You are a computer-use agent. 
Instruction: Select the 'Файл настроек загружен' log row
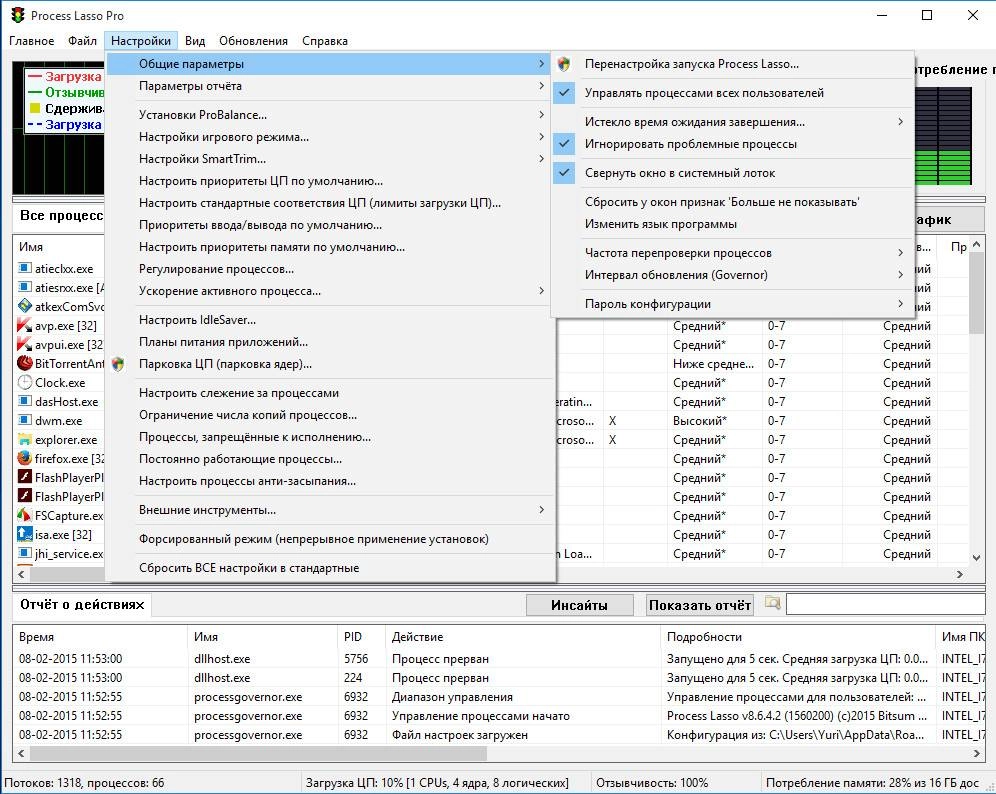pos(499,735)
